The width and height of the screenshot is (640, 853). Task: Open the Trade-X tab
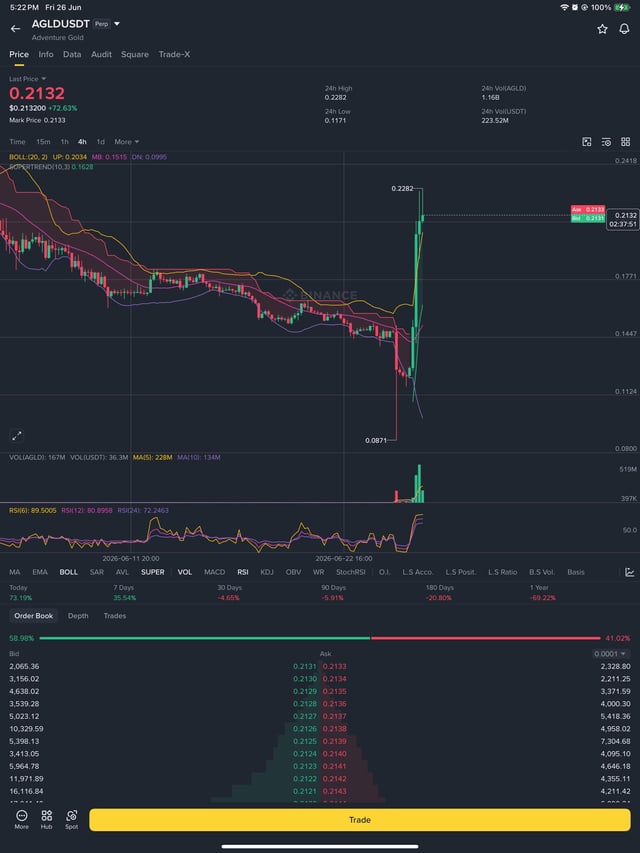(x=174, y=54)
